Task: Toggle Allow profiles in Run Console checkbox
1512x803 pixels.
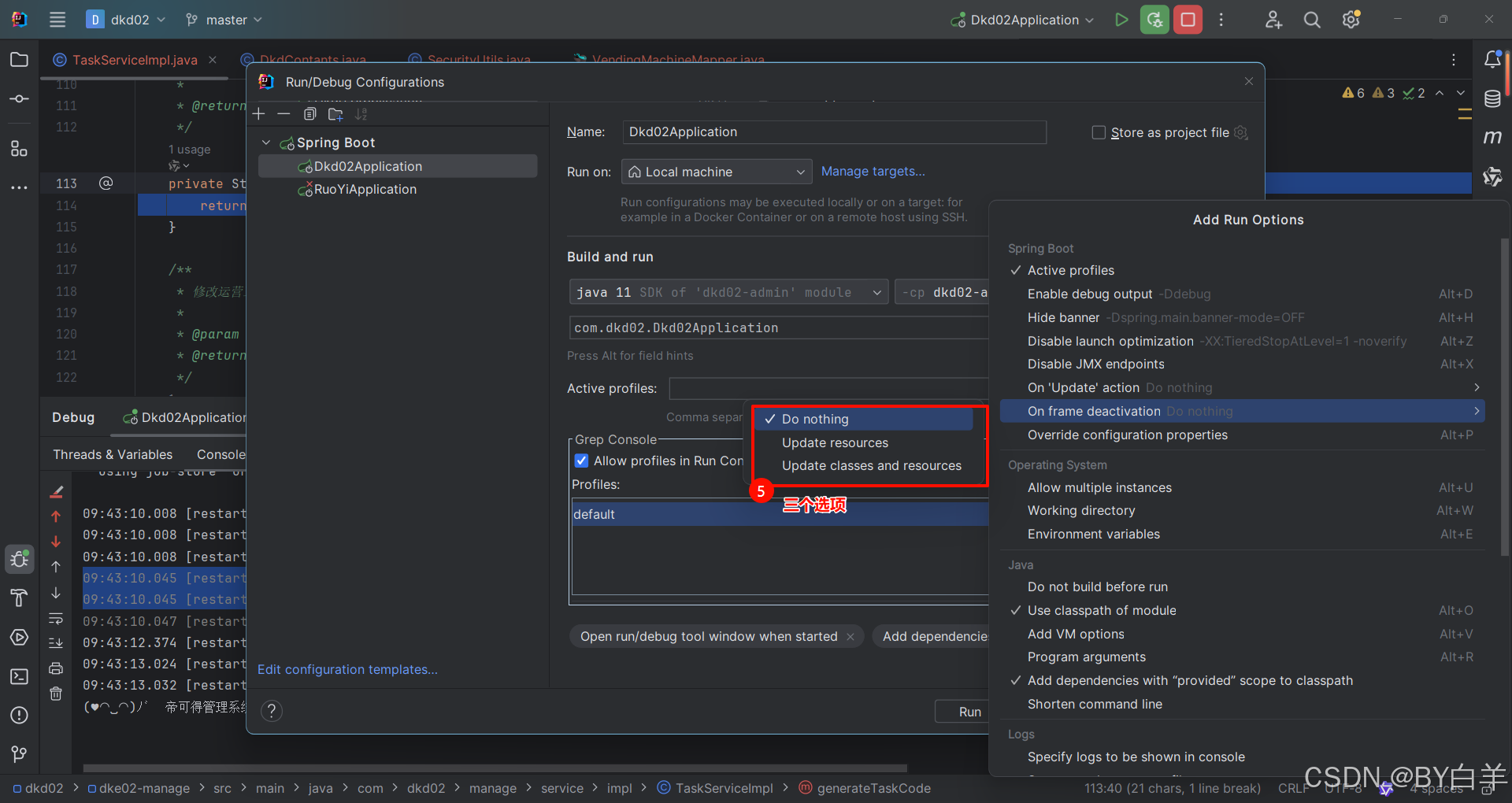Action: [x=581, y=461]
